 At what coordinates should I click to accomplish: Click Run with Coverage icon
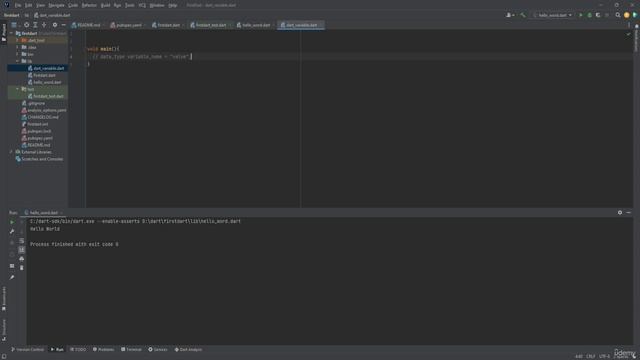point(598,15)
